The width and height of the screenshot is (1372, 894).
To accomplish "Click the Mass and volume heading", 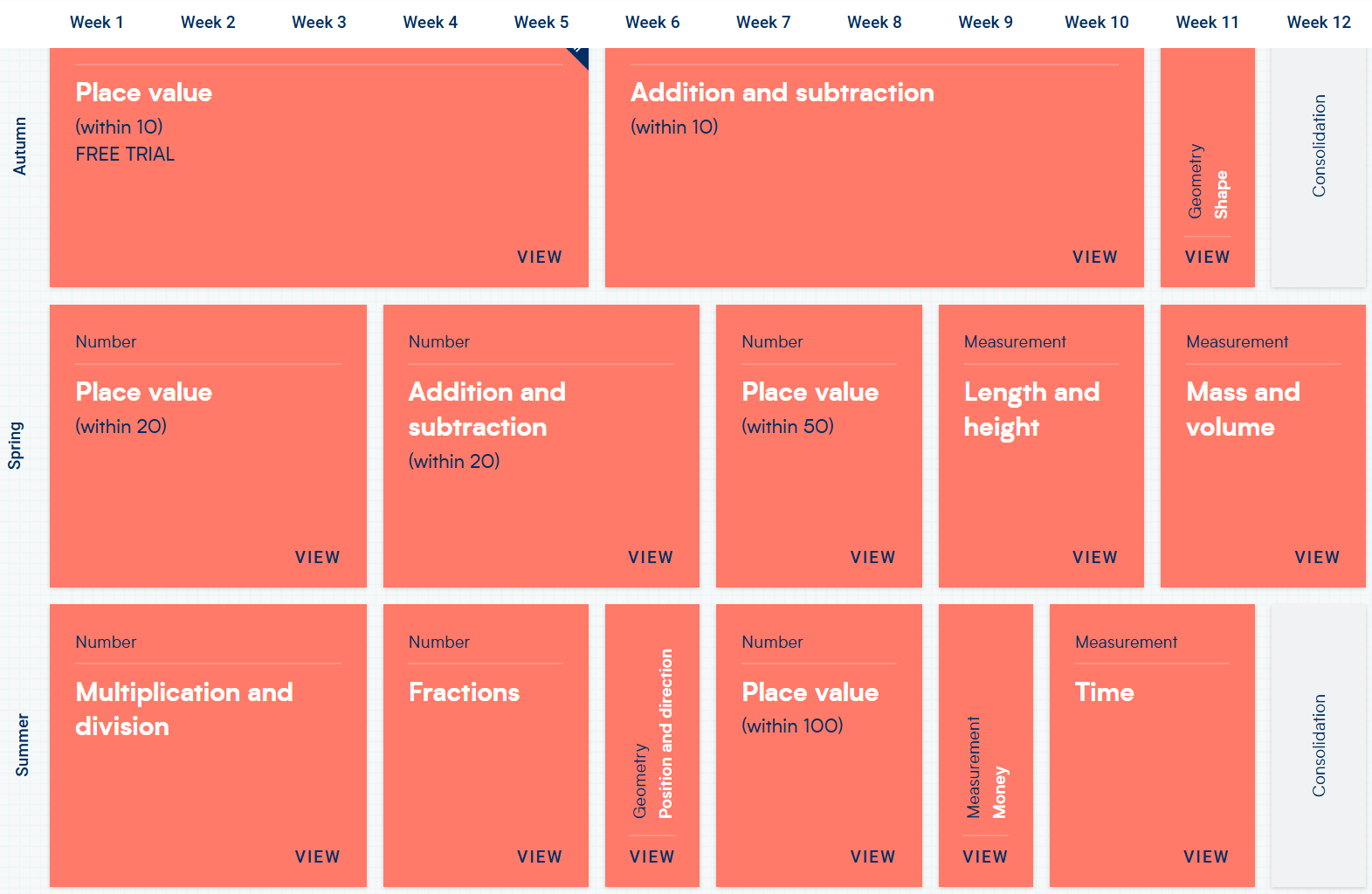I will pyautogui.click(x=1242, y=409).
